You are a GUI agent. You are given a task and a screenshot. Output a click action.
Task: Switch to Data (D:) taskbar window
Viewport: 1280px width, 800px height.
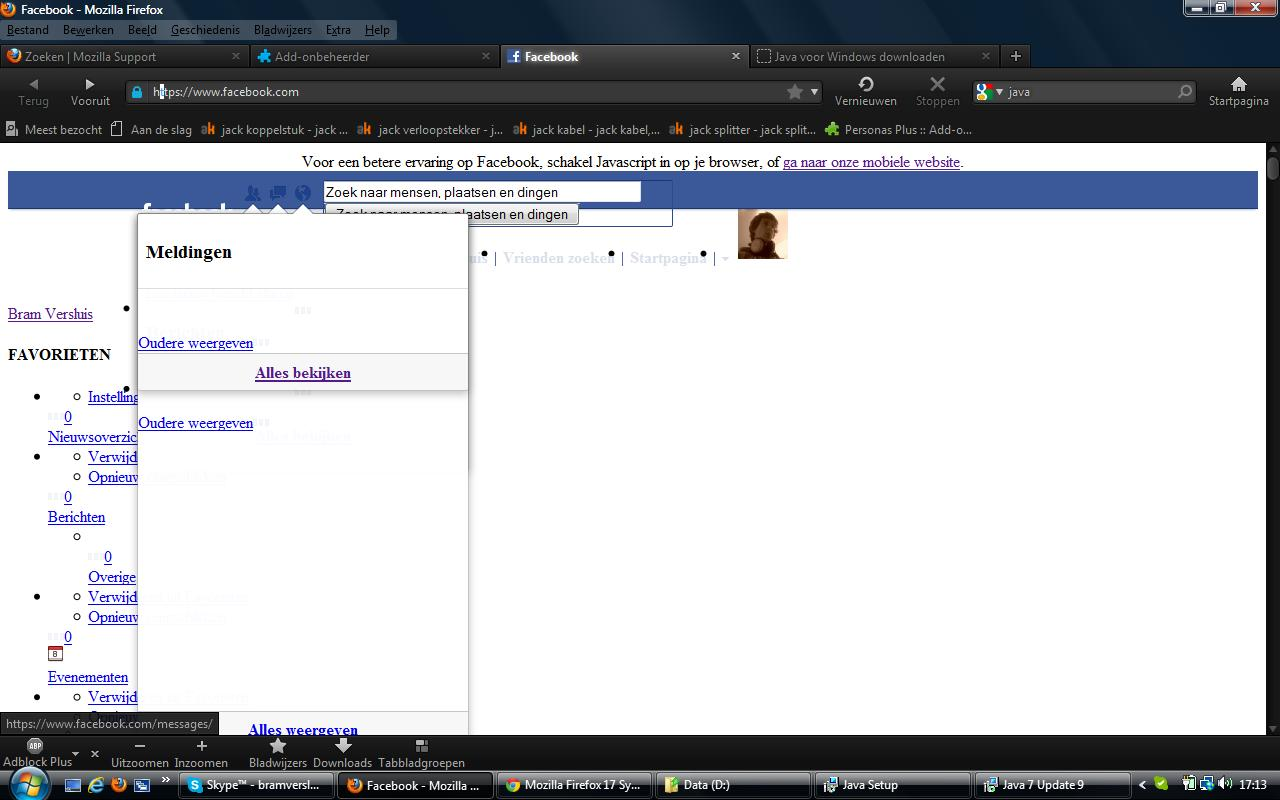pos(732,785)
